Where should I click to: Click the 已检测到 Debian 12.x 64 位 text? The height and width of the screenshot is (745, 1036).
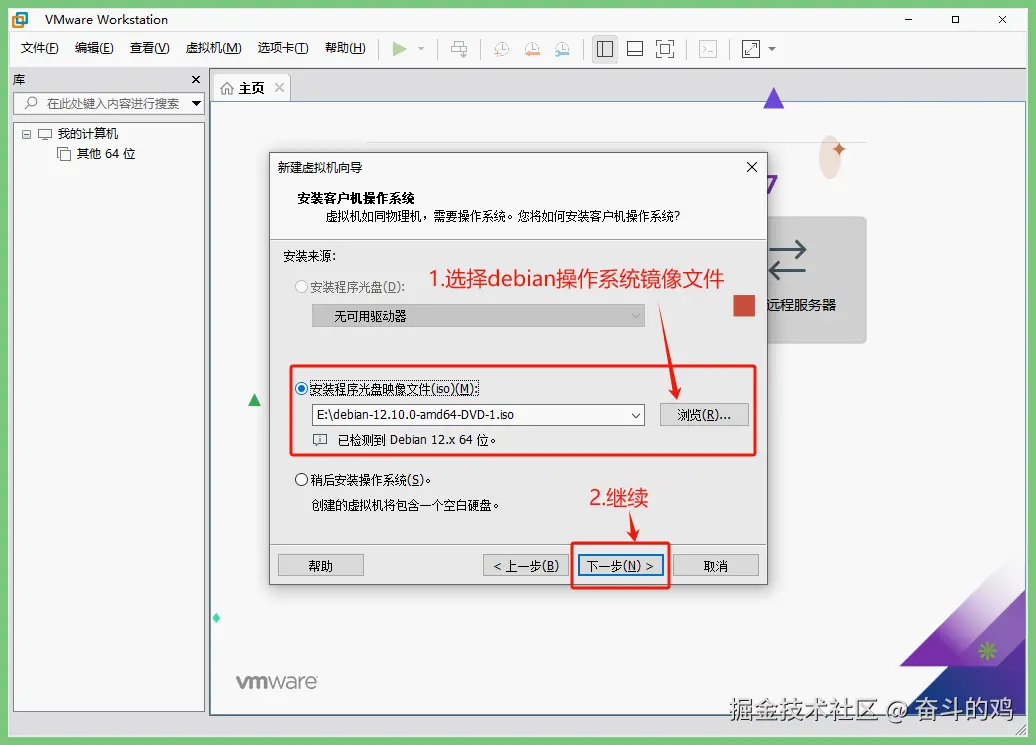point(416,440)
